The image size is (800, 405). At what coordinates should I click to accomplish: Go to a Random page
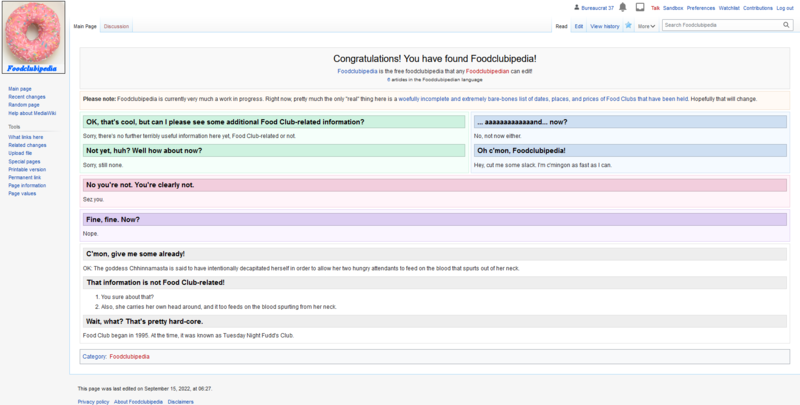tap(24, 104)
